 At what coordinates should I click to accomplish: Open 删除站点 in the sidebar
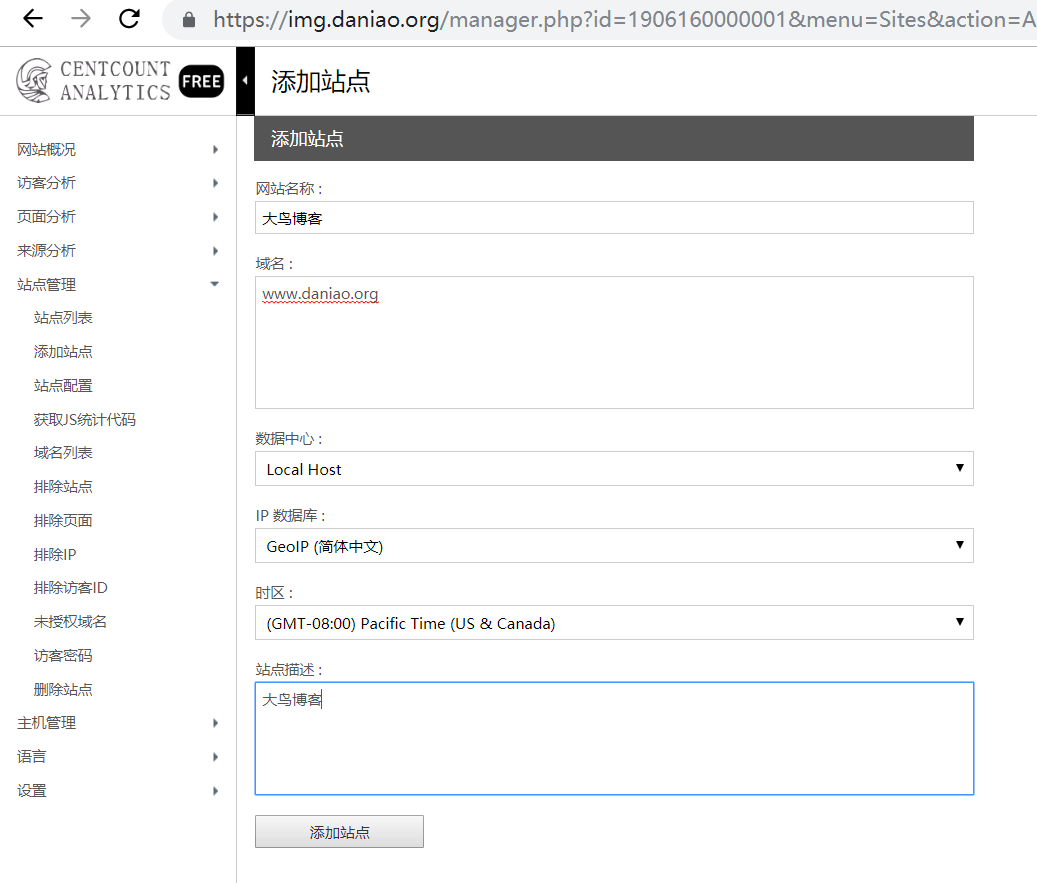(63, 689)
